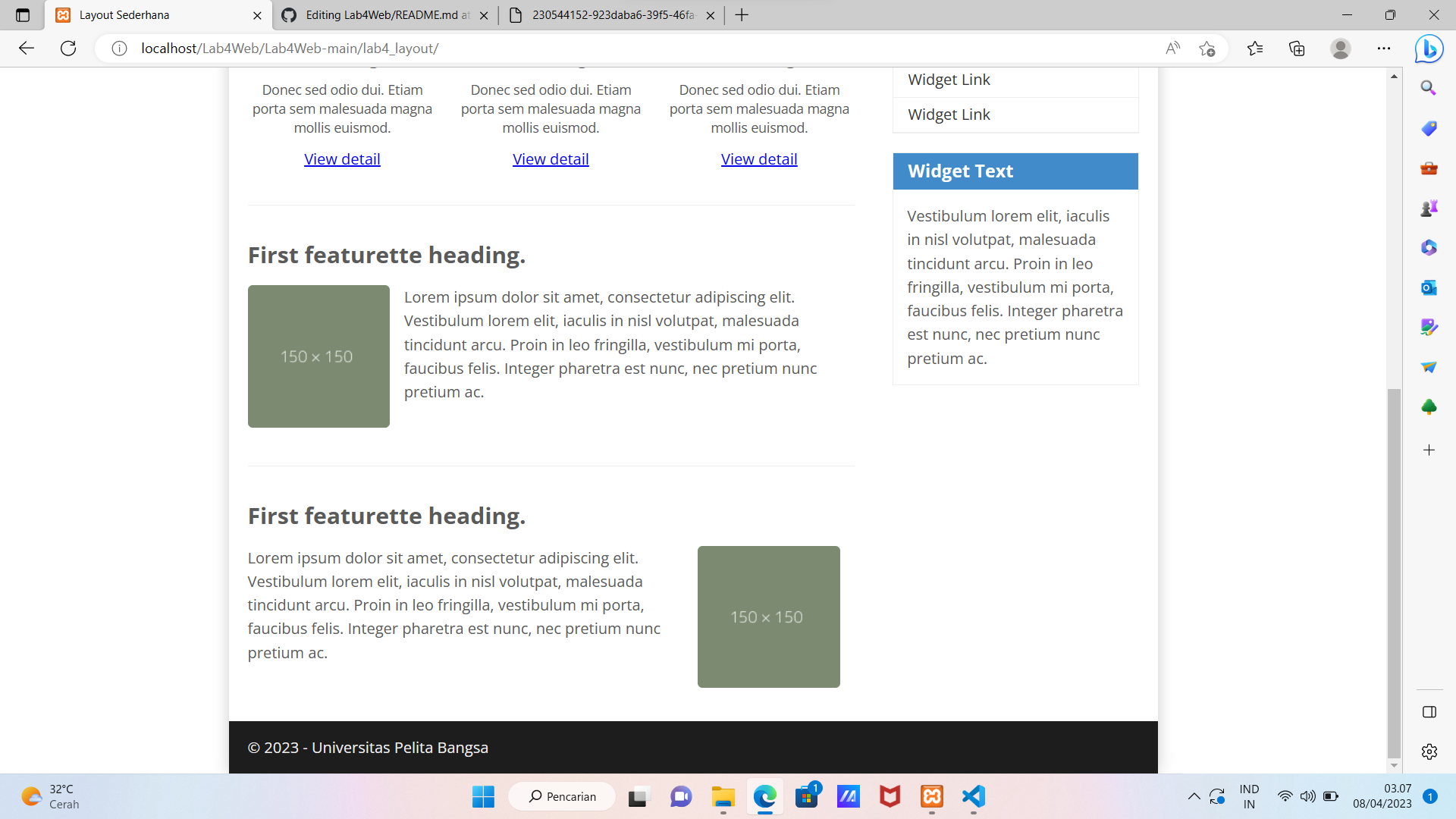This screenshot has width=1456, height=819.
Task: Add this page to favorites star icon
Action: 1207,49
